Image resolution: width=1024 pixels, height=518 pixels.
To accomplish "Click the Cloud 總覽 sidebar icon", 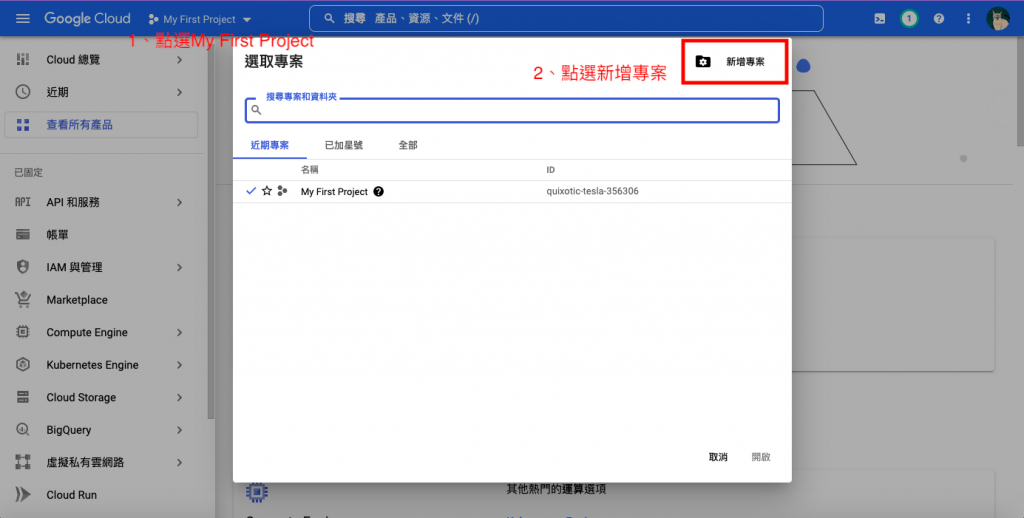I will point(23,59).
